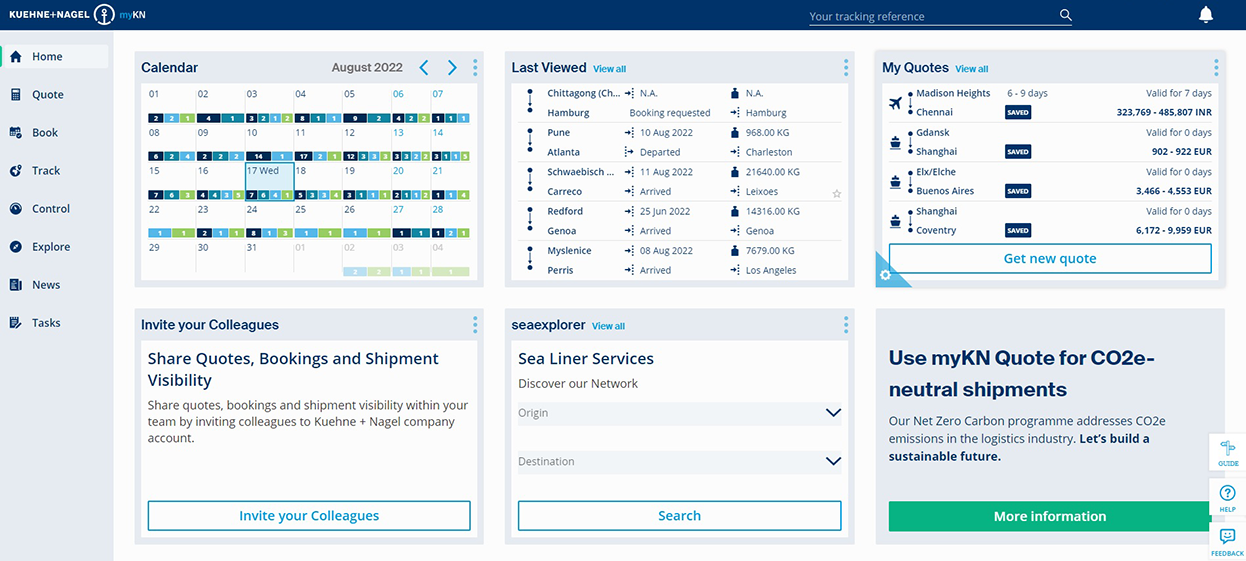Expand the Destination dropdown
The width and height of the screenshot is (1246, 561).
[x=833, y=461]
